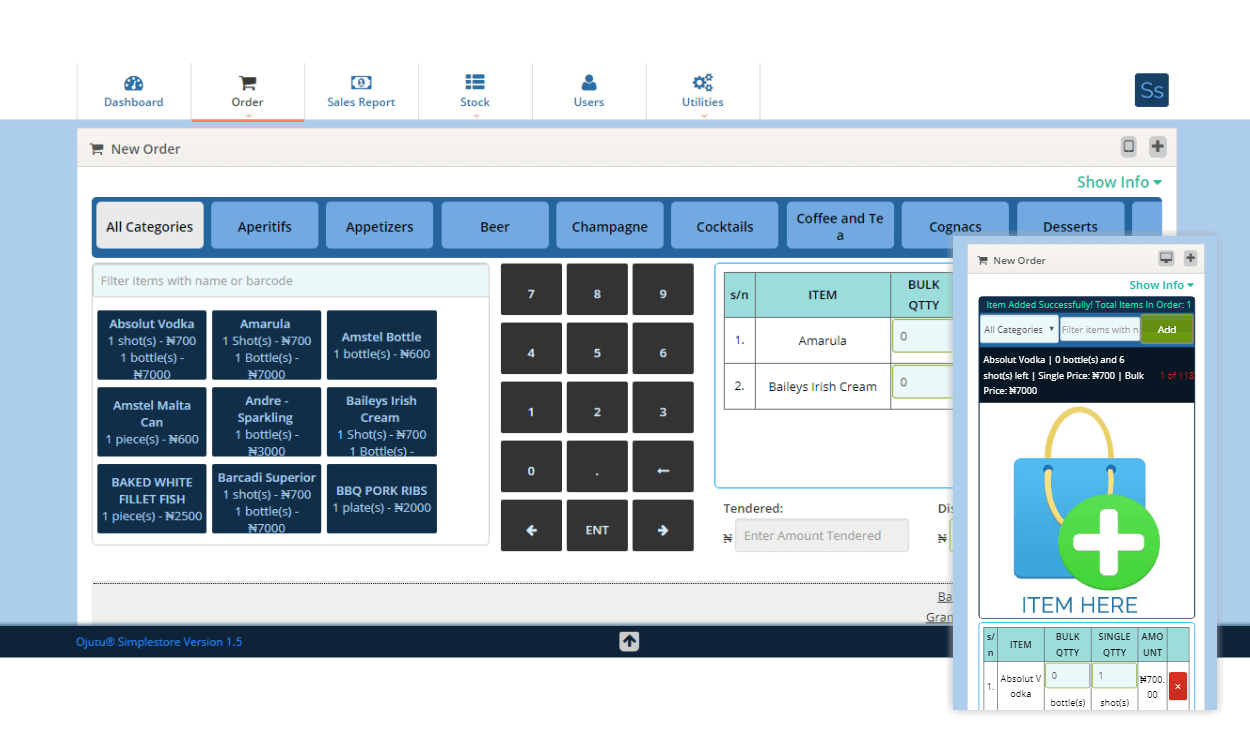Select the BBQ PORK RIBS item
Image resolution: width=1250 pixels, height=750 pixels.
[382, 498]
